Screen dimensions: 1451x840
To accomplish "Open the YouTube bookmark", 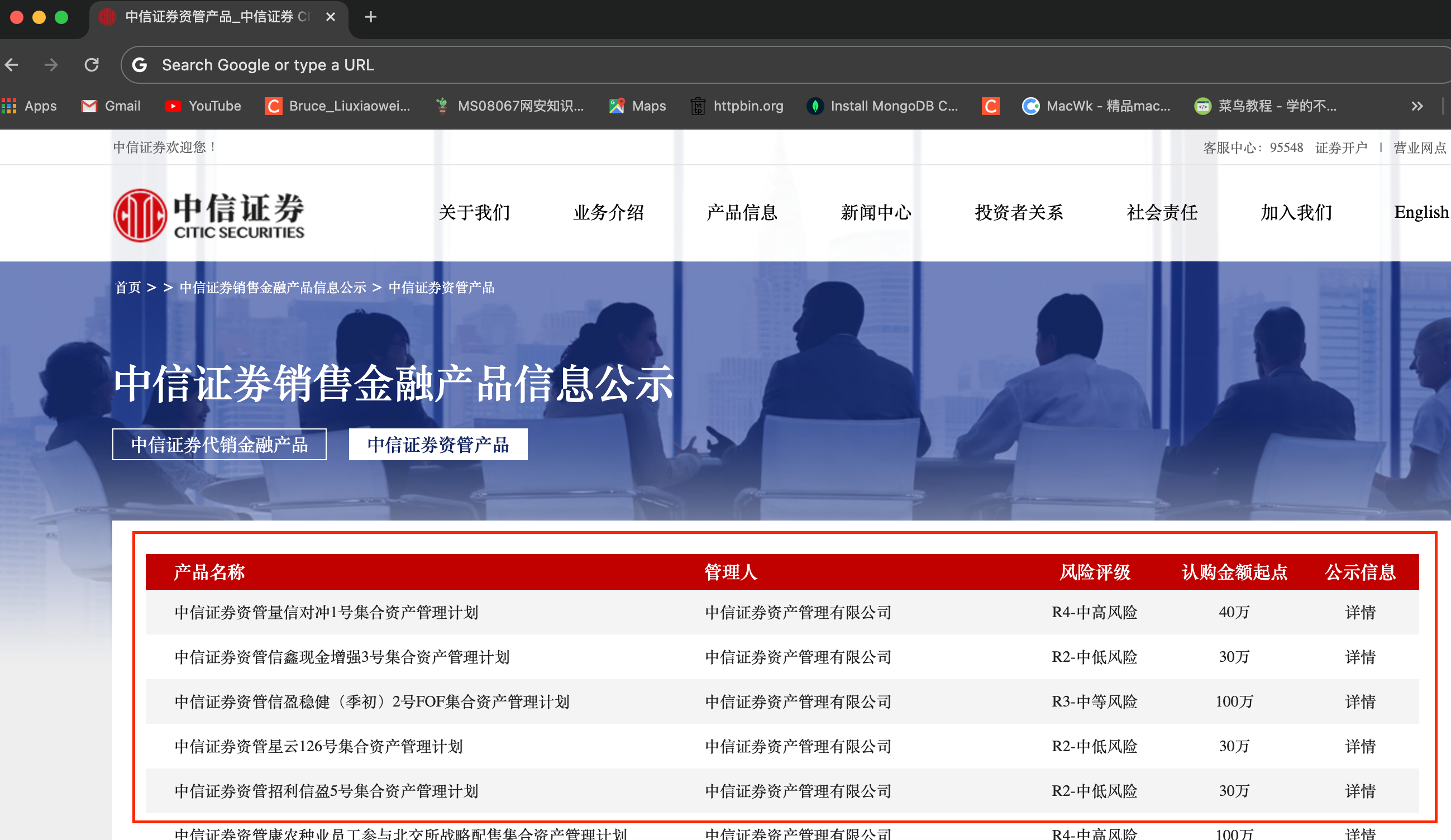I will point(203,106).
